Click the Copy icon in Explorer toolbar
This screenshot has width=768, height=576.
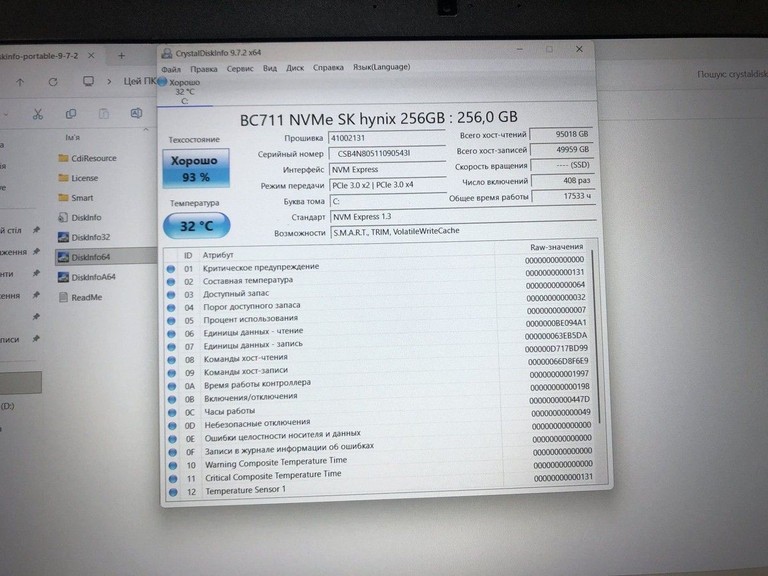coord(71,114)
